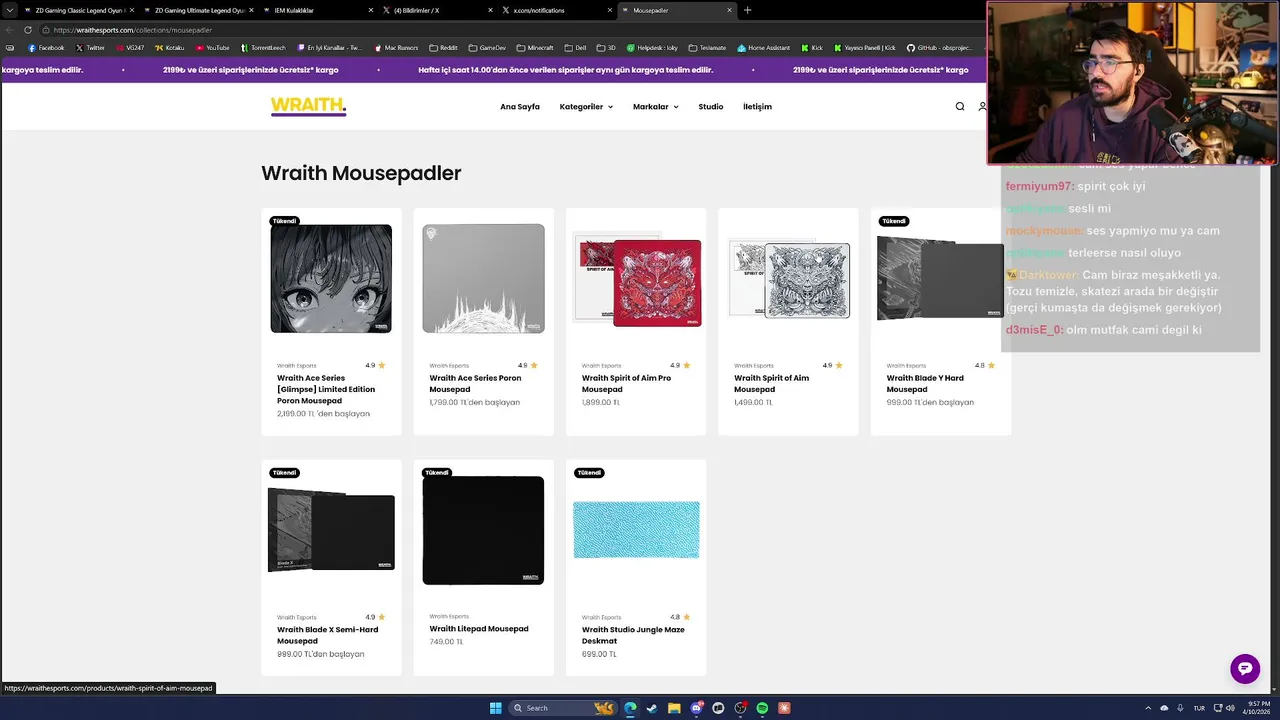Open the Home Assistant bookmark
Screen dimensions: 1280x720
pyautogui.click(x=764, y=47)
